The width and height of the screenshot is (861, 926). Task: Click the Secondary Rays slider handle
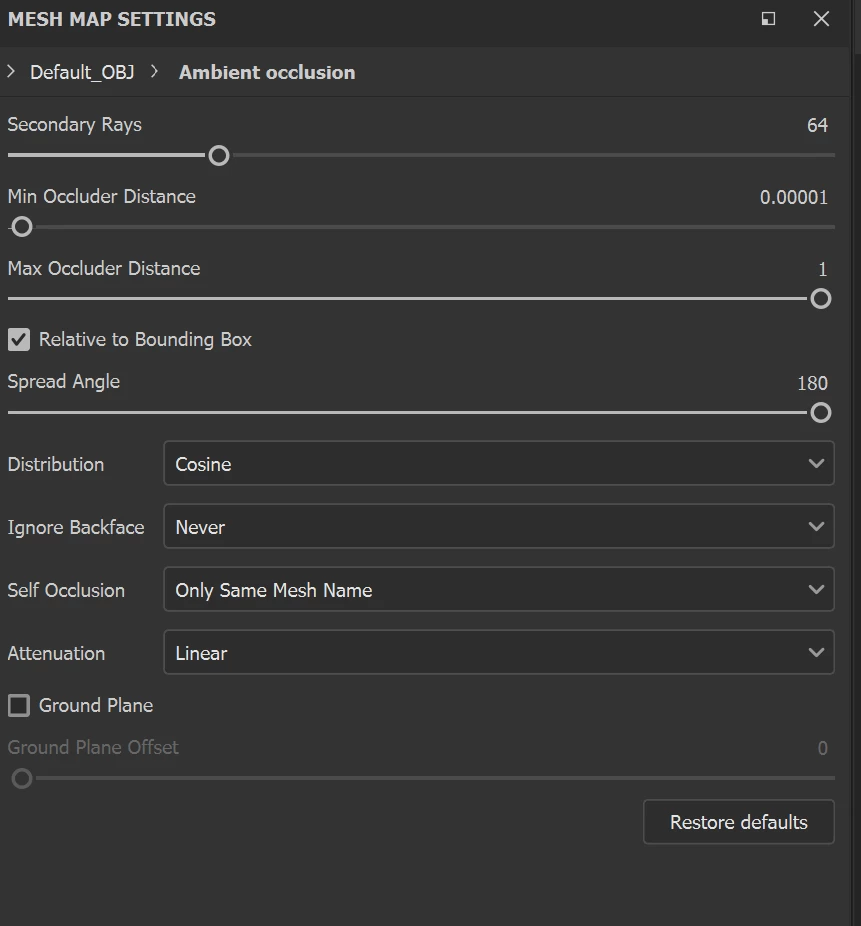pyautogui.click(x=219, y=155)
